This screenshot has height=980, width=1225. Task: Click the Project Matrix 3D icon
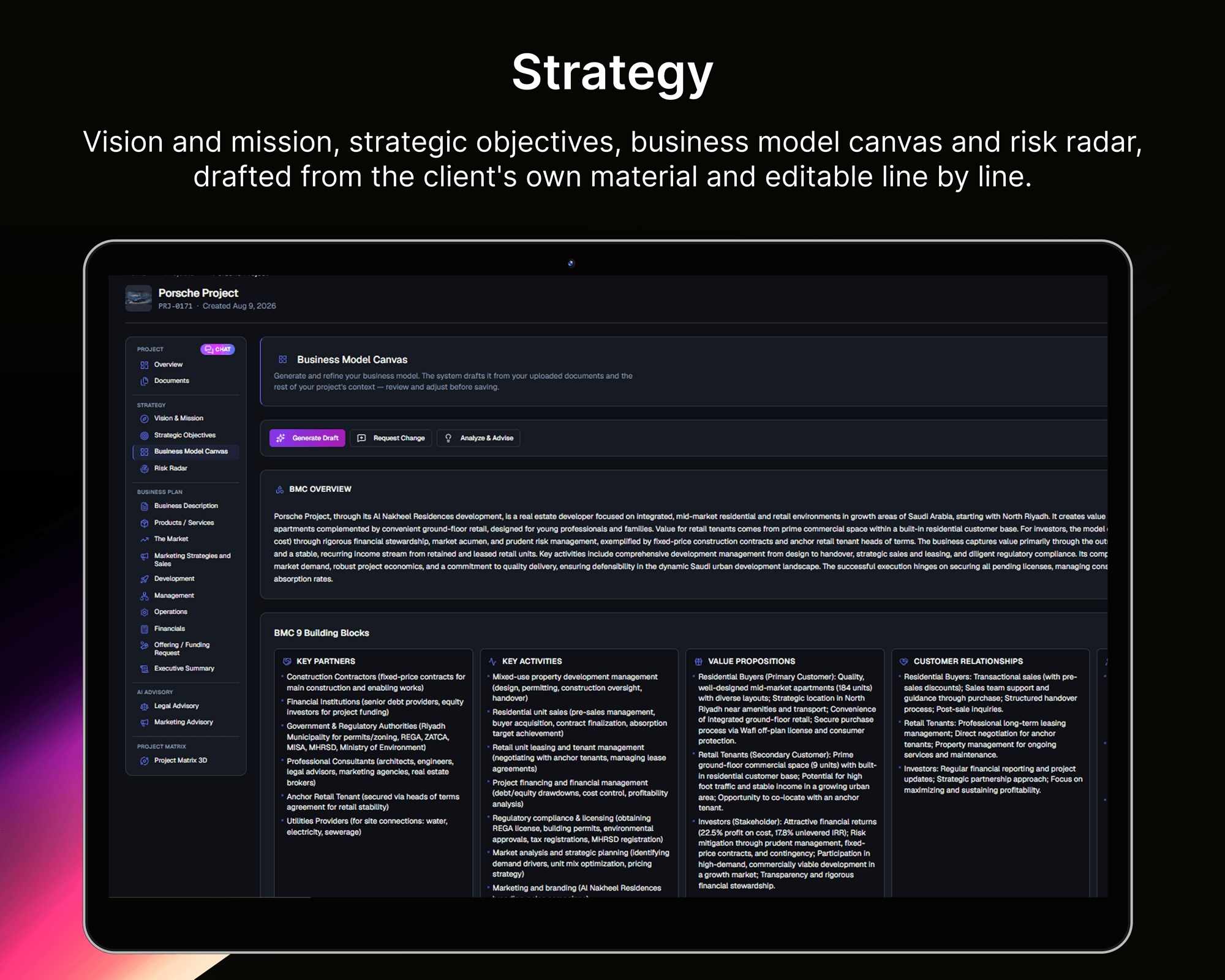145,761
